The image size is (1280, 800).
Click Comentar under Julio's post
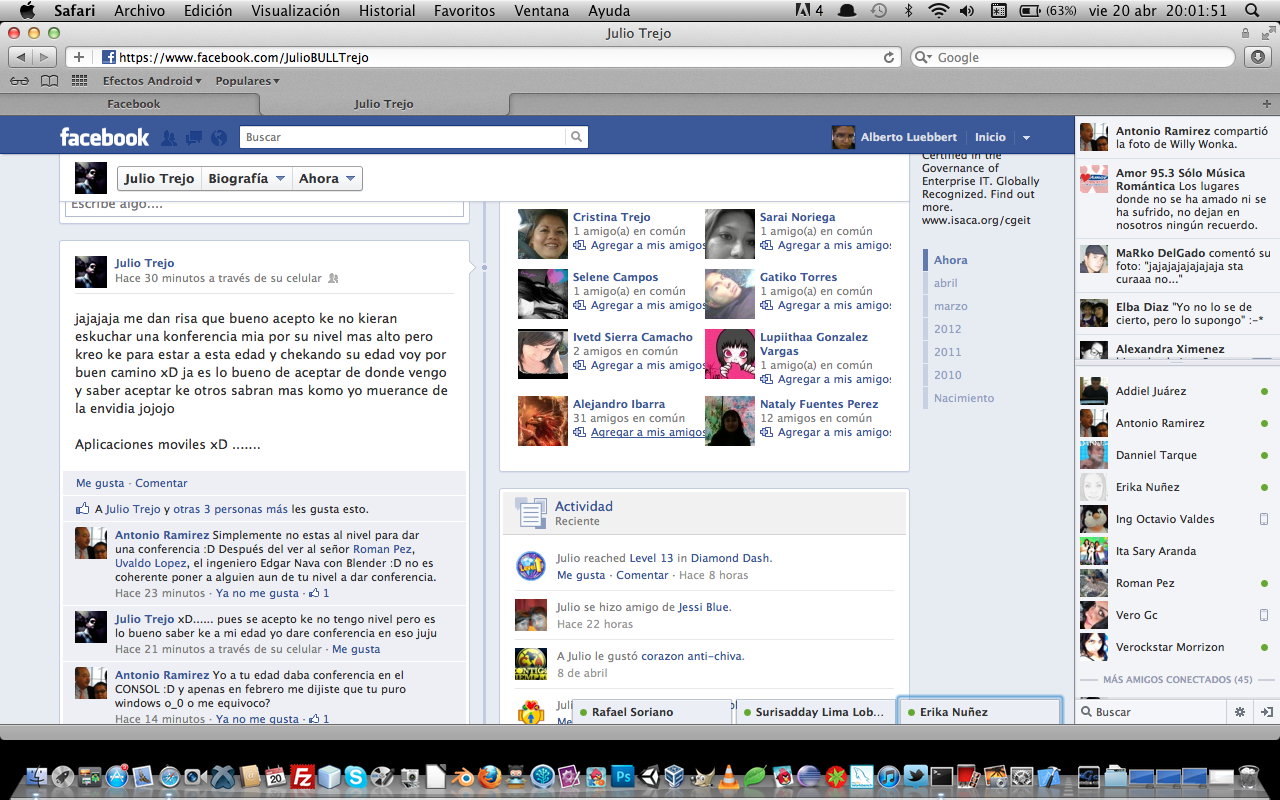coord(161,483)
